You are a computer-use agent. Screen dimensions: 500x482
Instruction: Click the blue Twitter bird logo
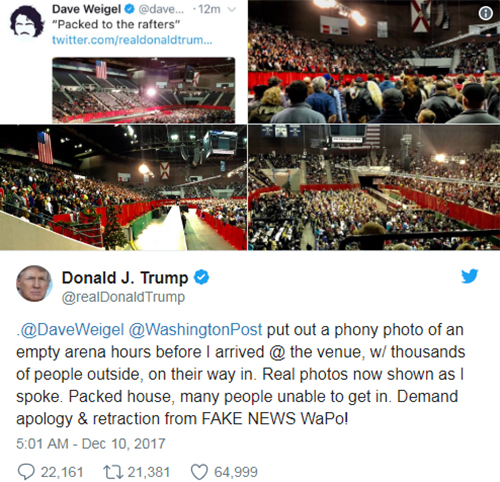click(x=470, y=276)
